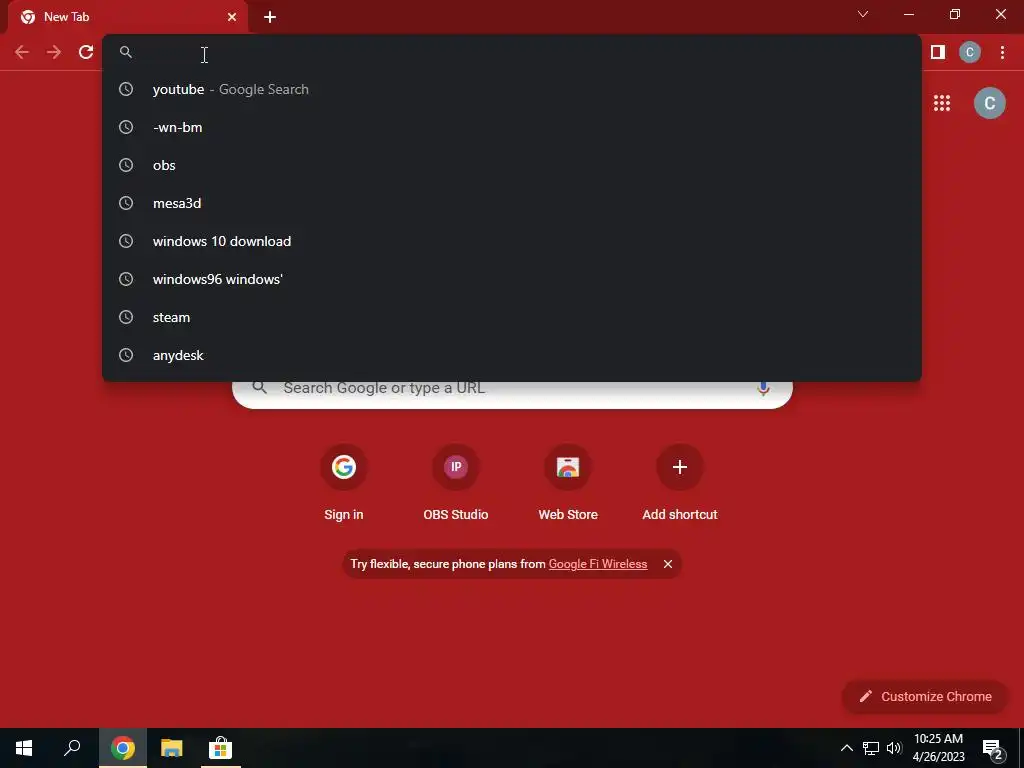The width and height of the screenshot is (1024, 768).
Task: Open network status tray icon
Action: (x=871, y=748)
